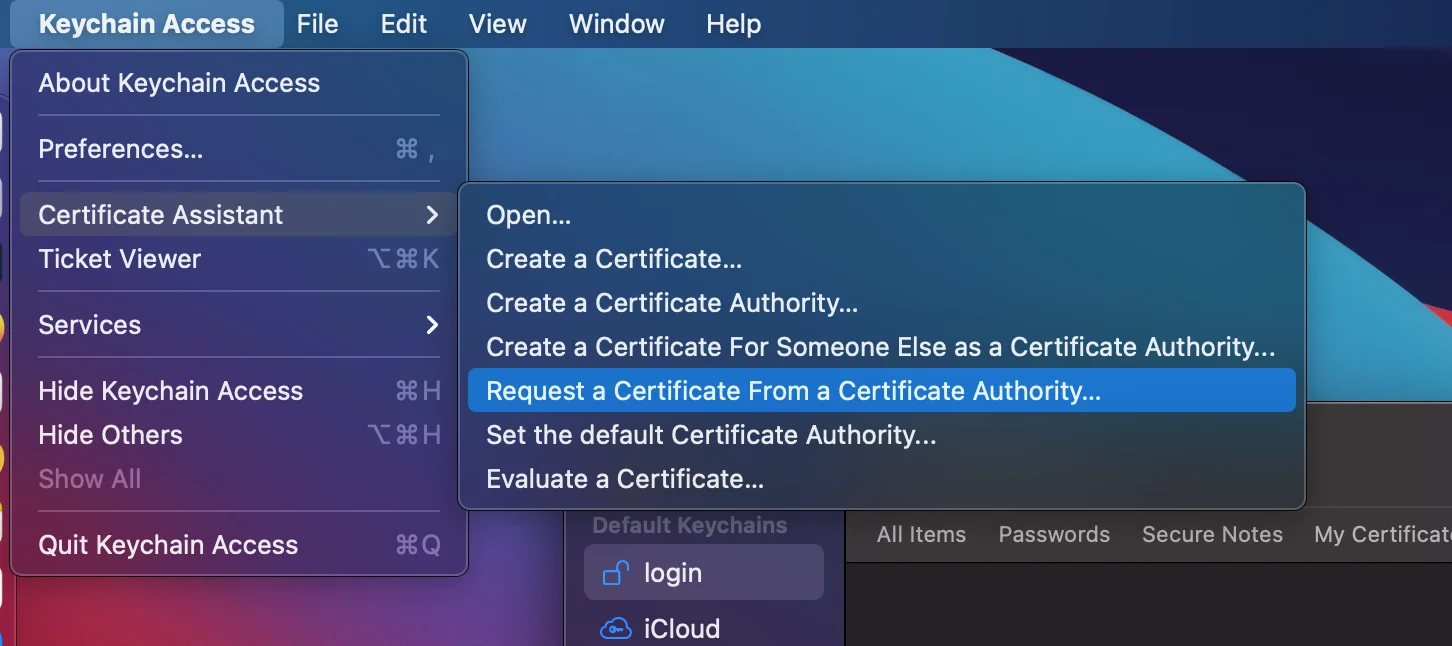
Task: Switch to the Secure Notes tab
Action: [x=1212, y=535]
